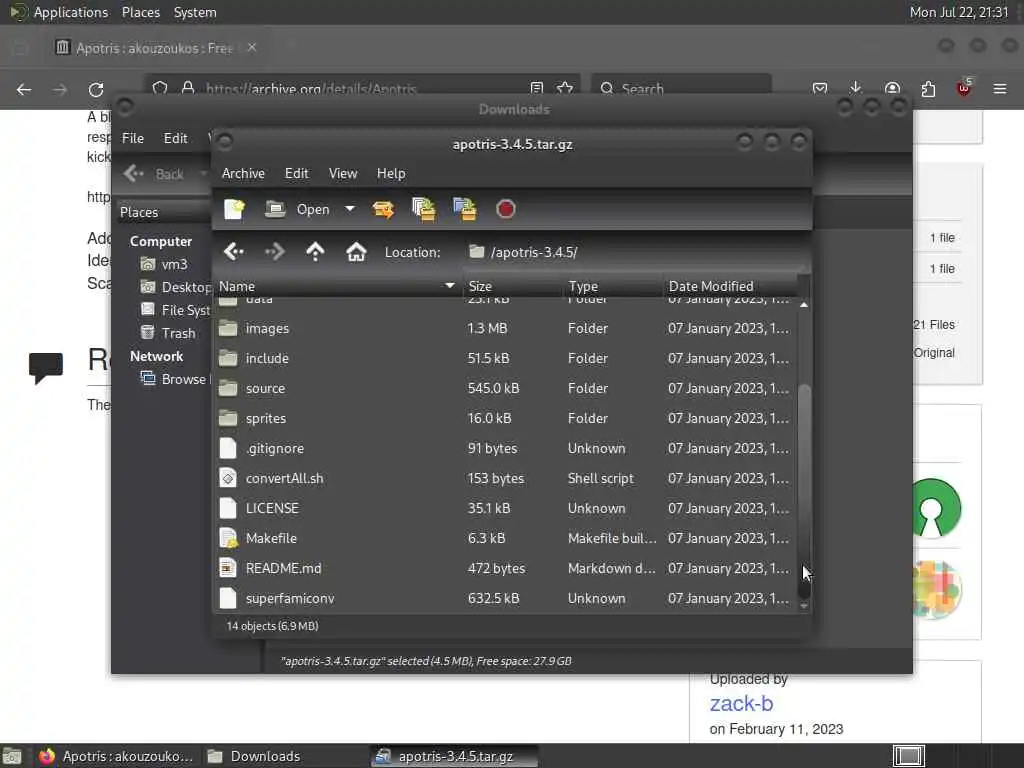Switch to the Firefox Apotris taskbar entry
This screenshot has height=768, width=1024.
pyautogui.click(x=116, y=756)
